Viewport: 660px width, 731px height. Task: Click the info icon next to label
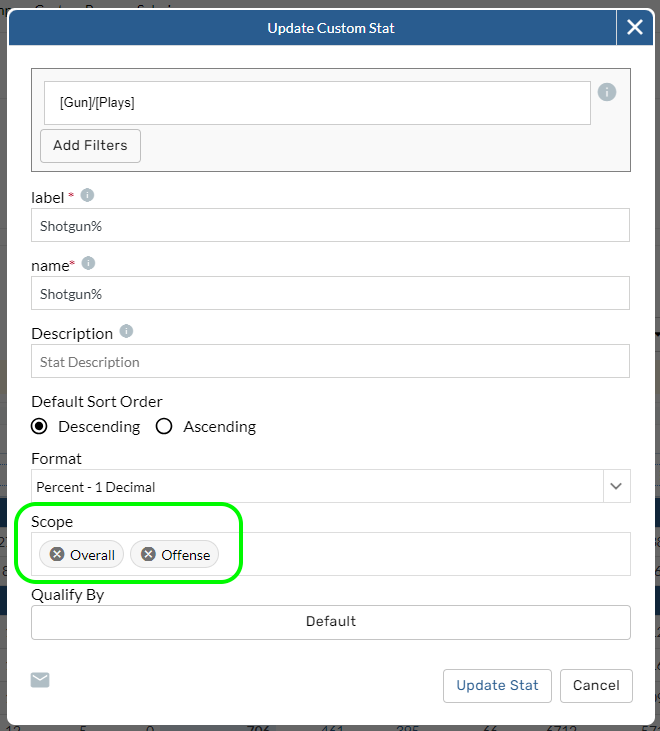(x=87, y=195)
